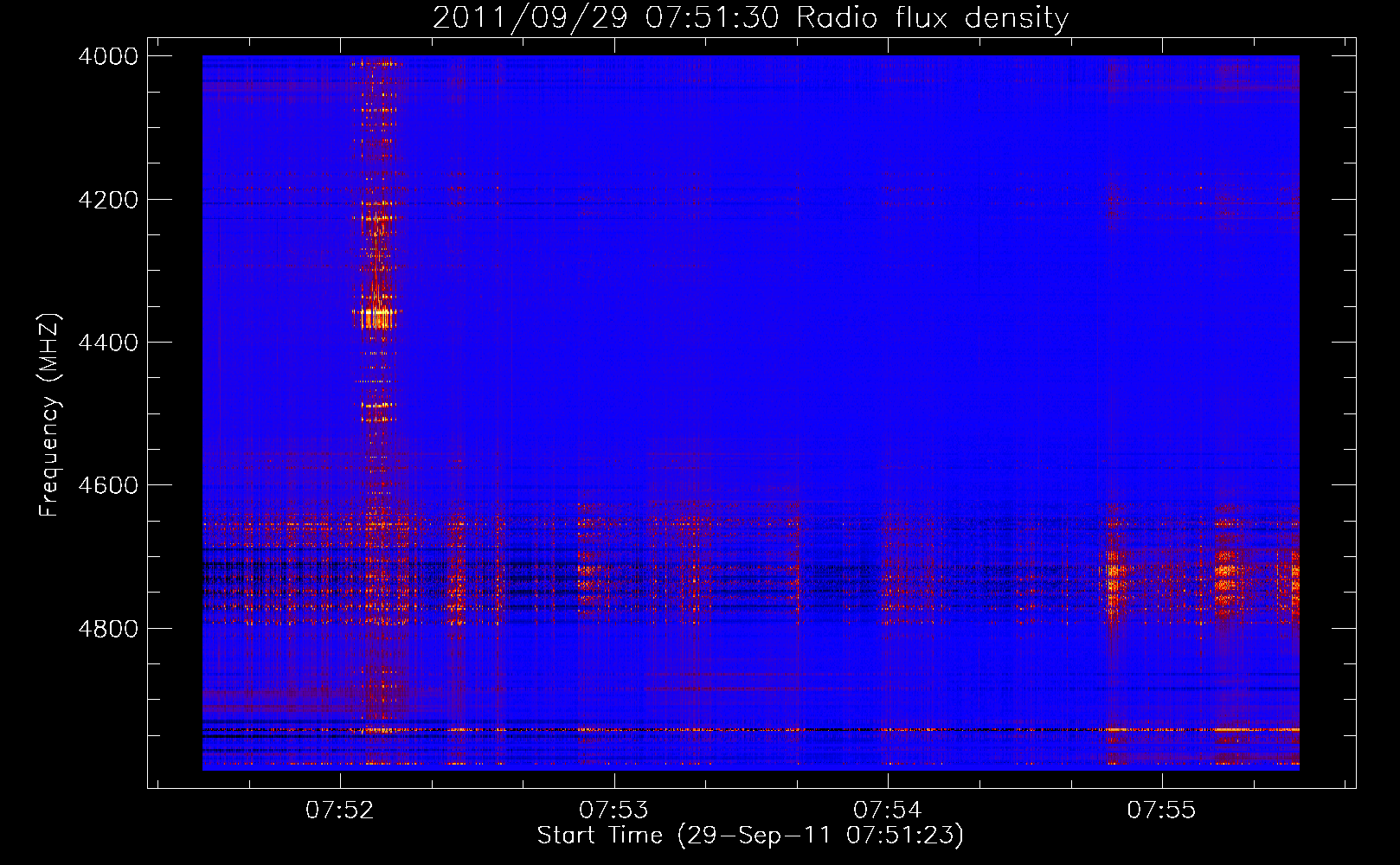This screenshot has width=1400, height=865.
Task: Click the 4400 frequency tick label
Action: click(108, 343)
